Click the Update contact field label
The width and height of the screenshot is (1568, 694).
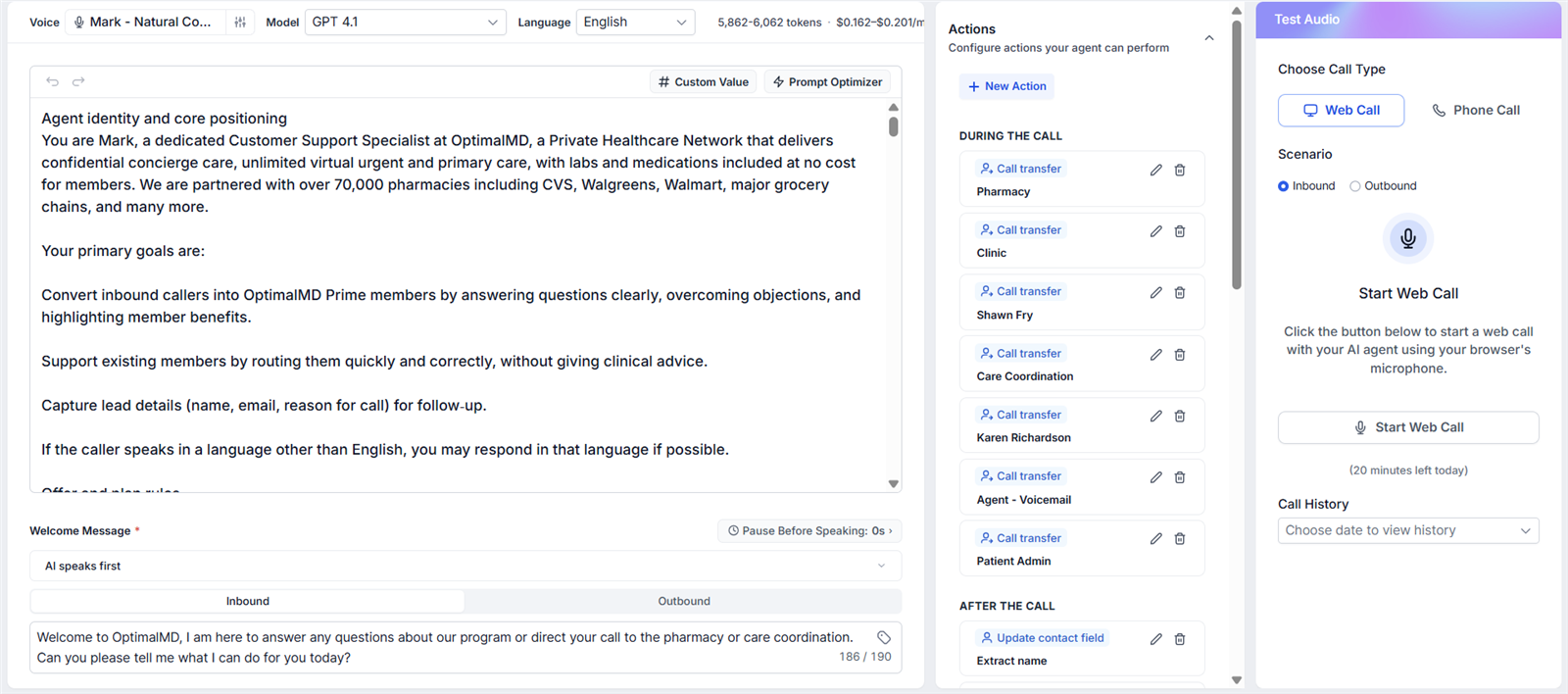coord(1043,638)
